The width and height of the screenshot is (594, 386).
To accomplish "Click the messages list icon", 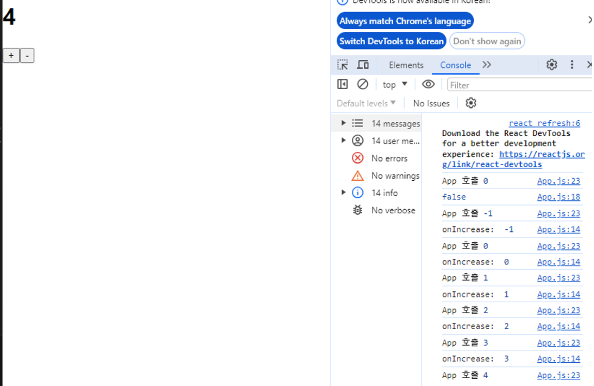I will 357,123.
